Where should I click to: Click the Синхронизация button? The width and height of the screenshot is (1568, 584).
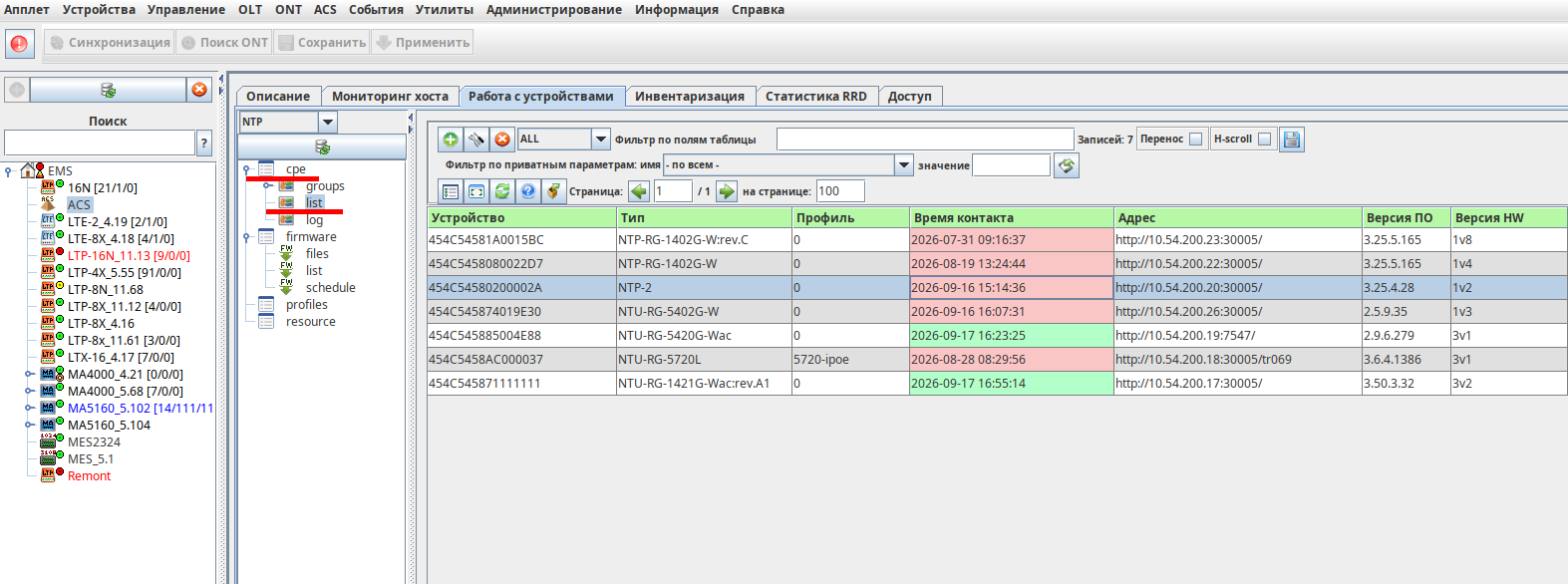[x=110, y=42]
